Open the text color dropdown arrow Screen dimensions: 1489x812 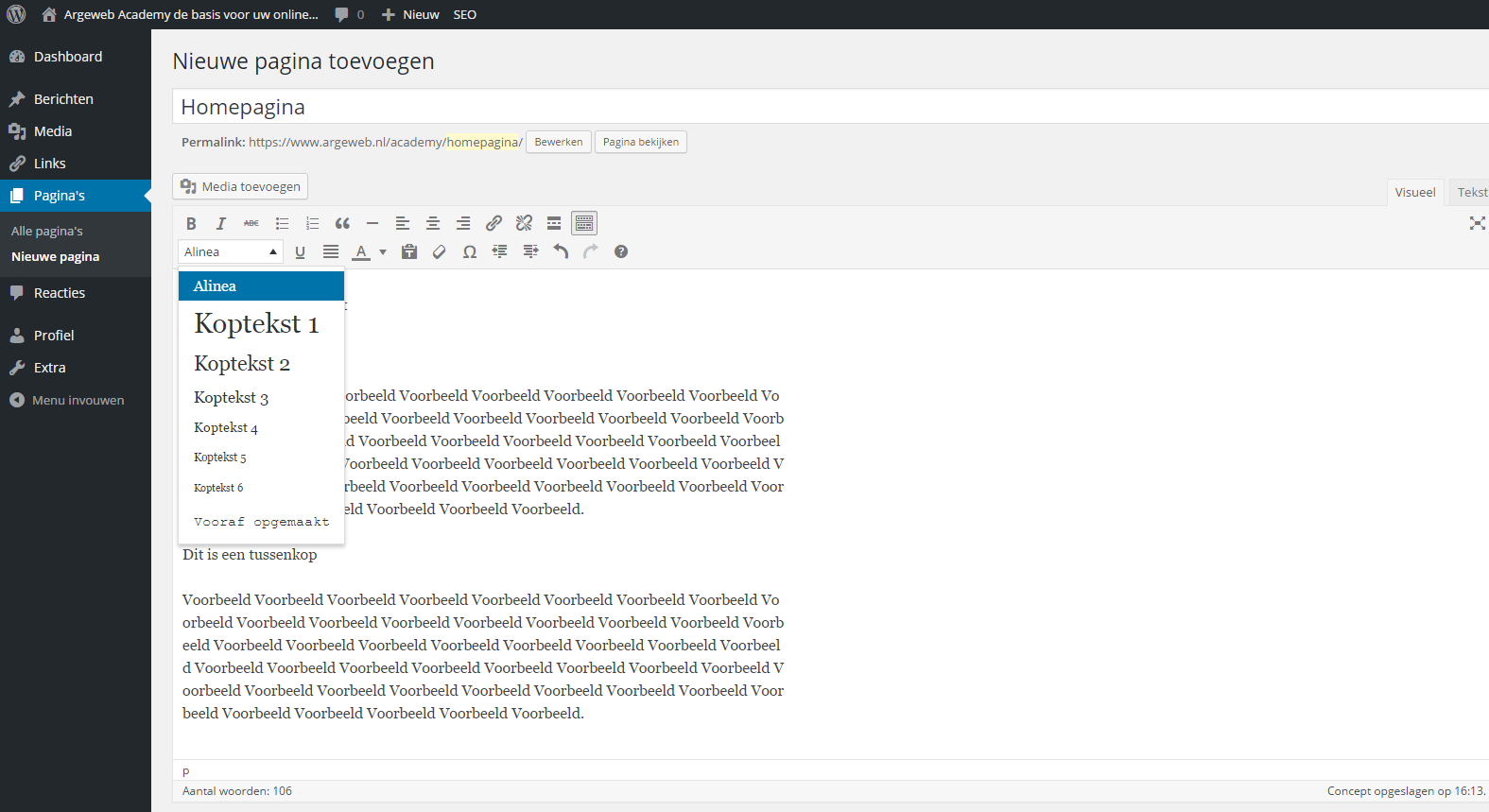383,252
